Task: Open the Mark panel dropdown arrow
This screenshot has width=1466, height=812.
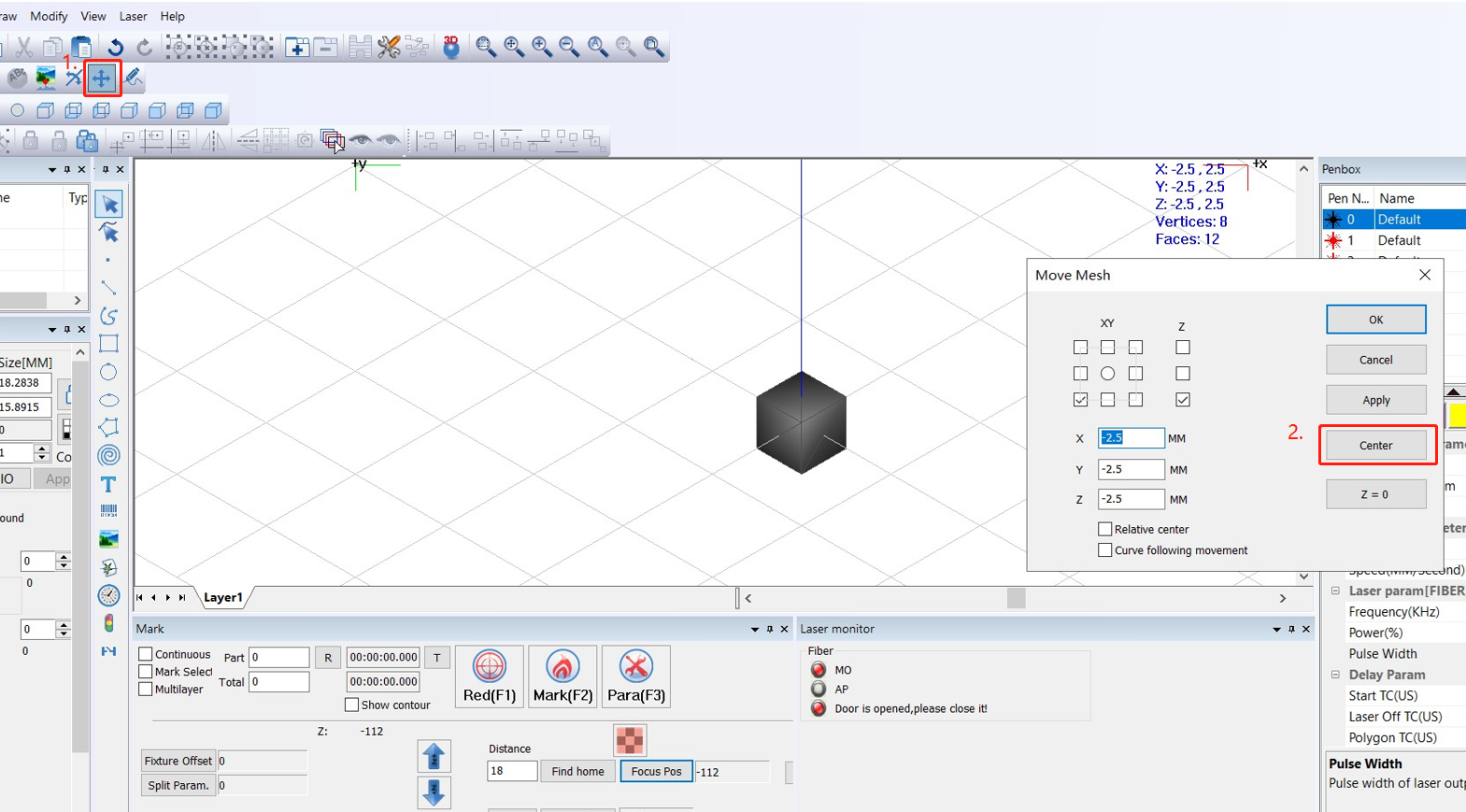Action: click(x=755, y=630)
